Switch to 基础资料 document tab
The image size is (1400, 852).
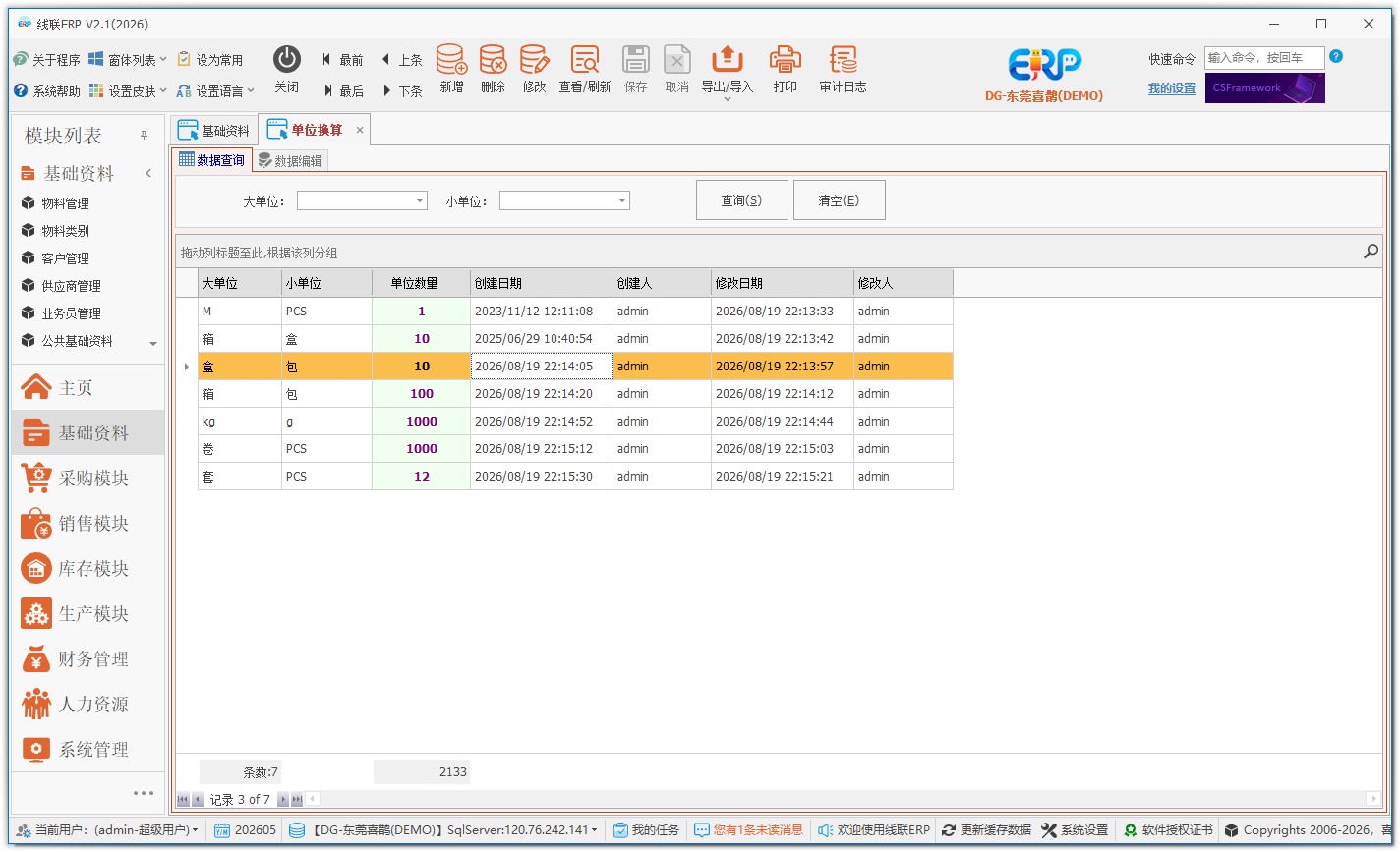point(214,131)
